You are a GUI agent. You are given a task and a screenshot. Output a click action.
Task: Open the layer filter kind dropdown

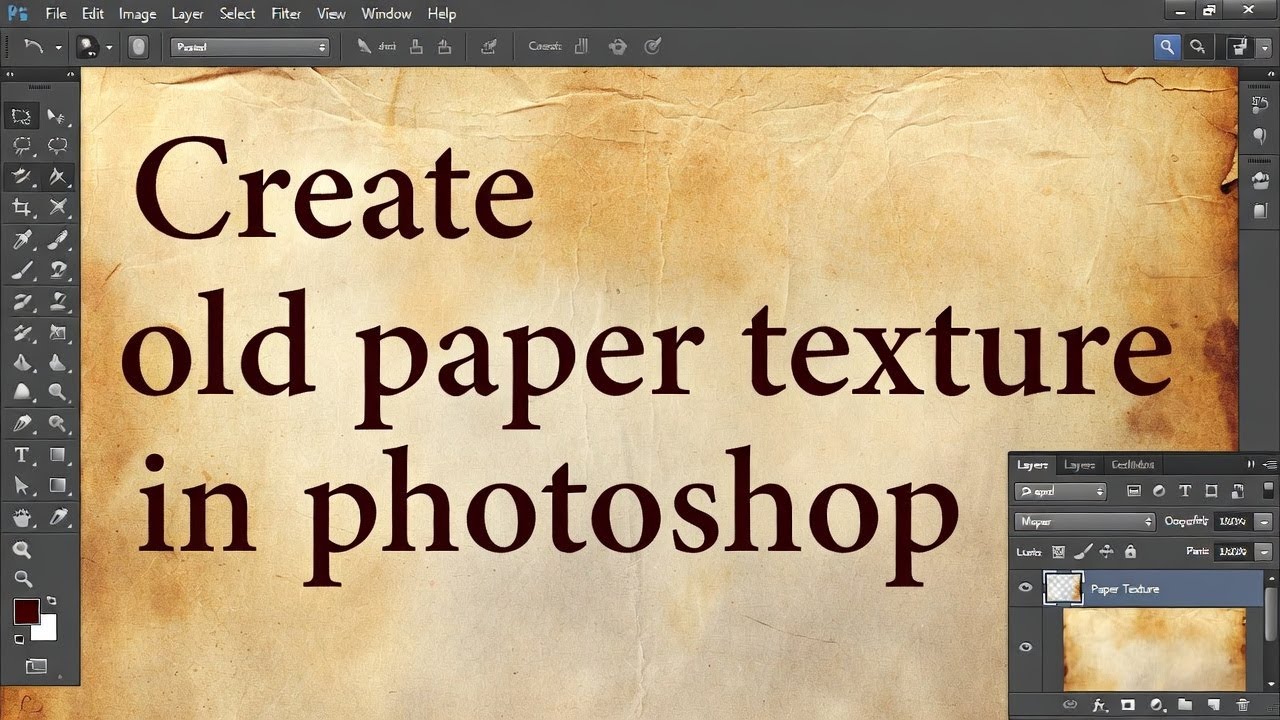1060,491
